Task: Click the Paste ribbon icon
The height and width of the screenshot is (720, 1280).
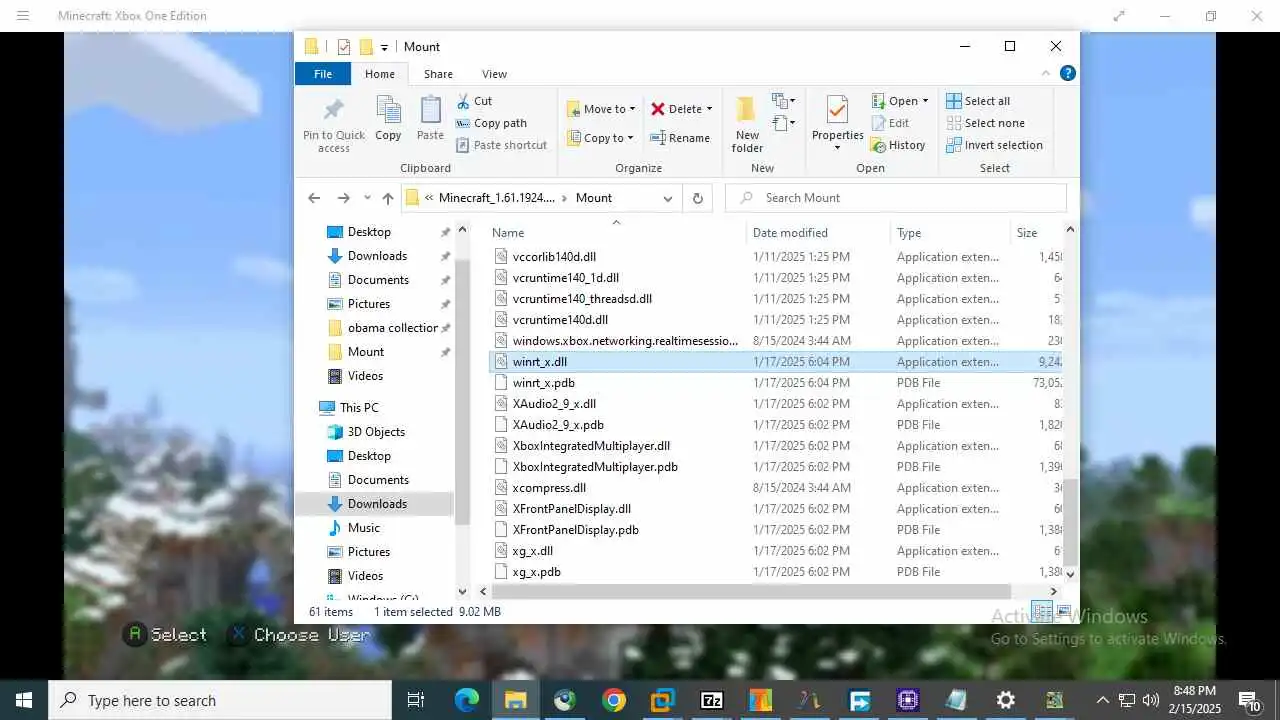Action: click(x=430, y=120)
